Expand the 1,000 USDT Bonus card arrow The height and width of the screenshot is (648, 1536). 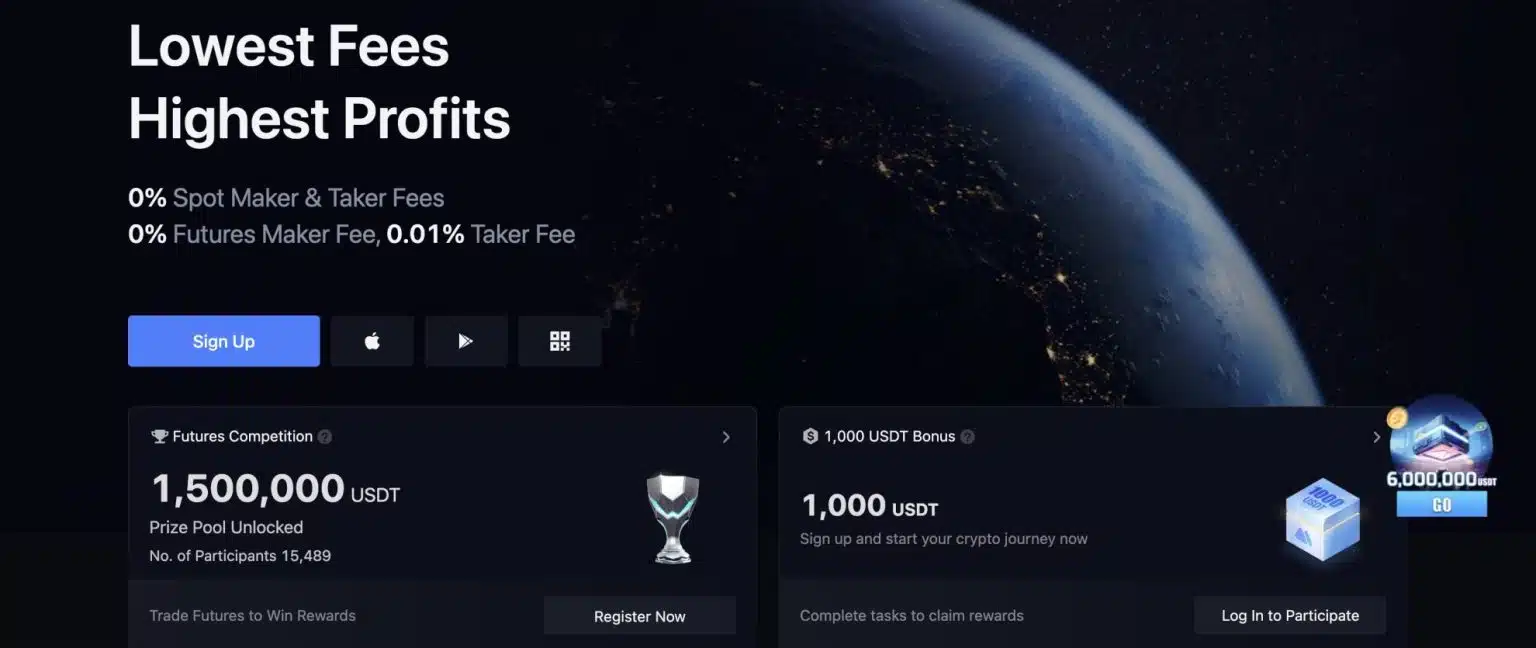click(1376, 437)
